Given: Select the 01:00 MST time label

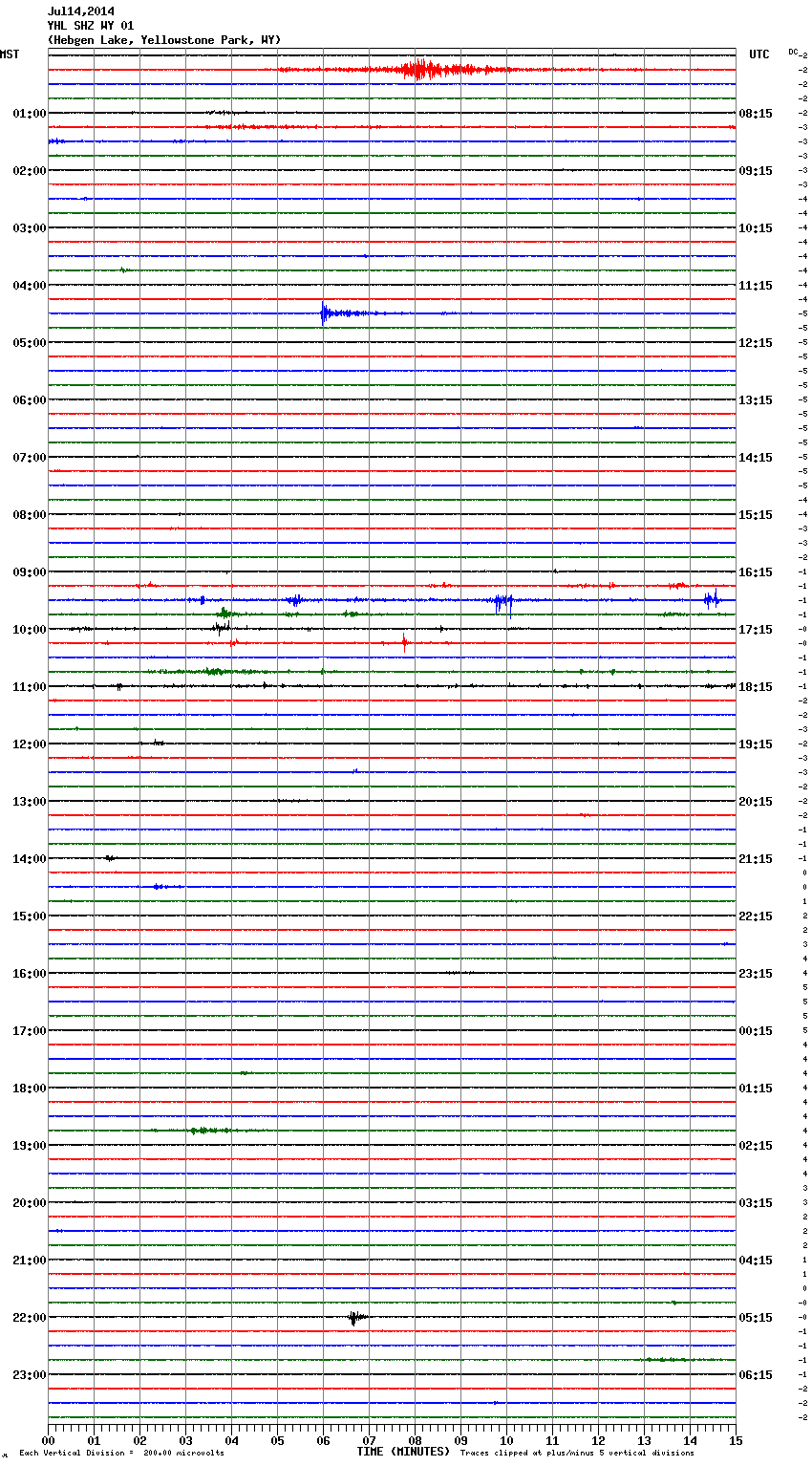Looking at the screenshot, I should click(30, 114).
